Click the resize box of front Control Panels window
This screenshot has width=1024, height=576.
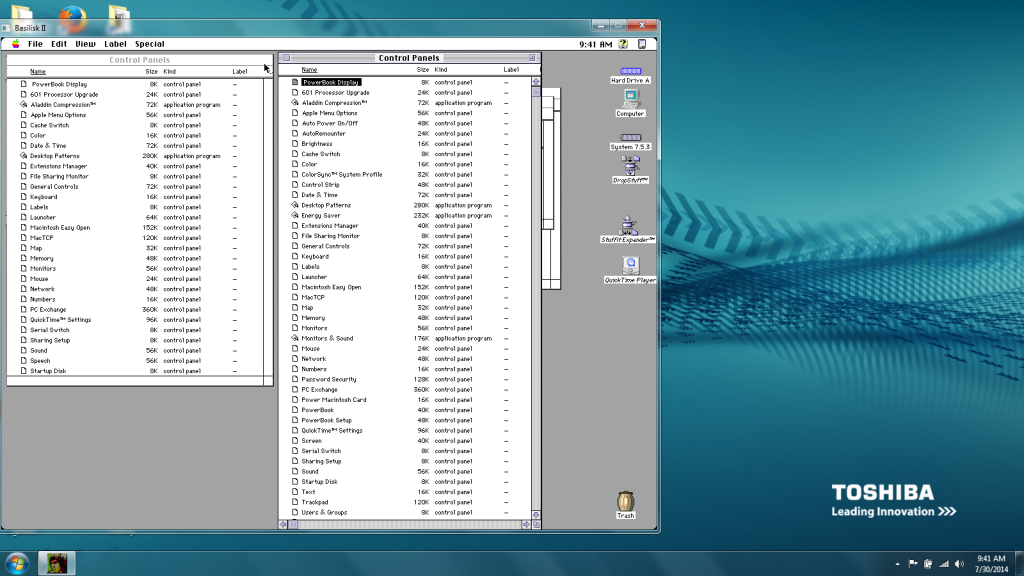click(x=536, y=524)
